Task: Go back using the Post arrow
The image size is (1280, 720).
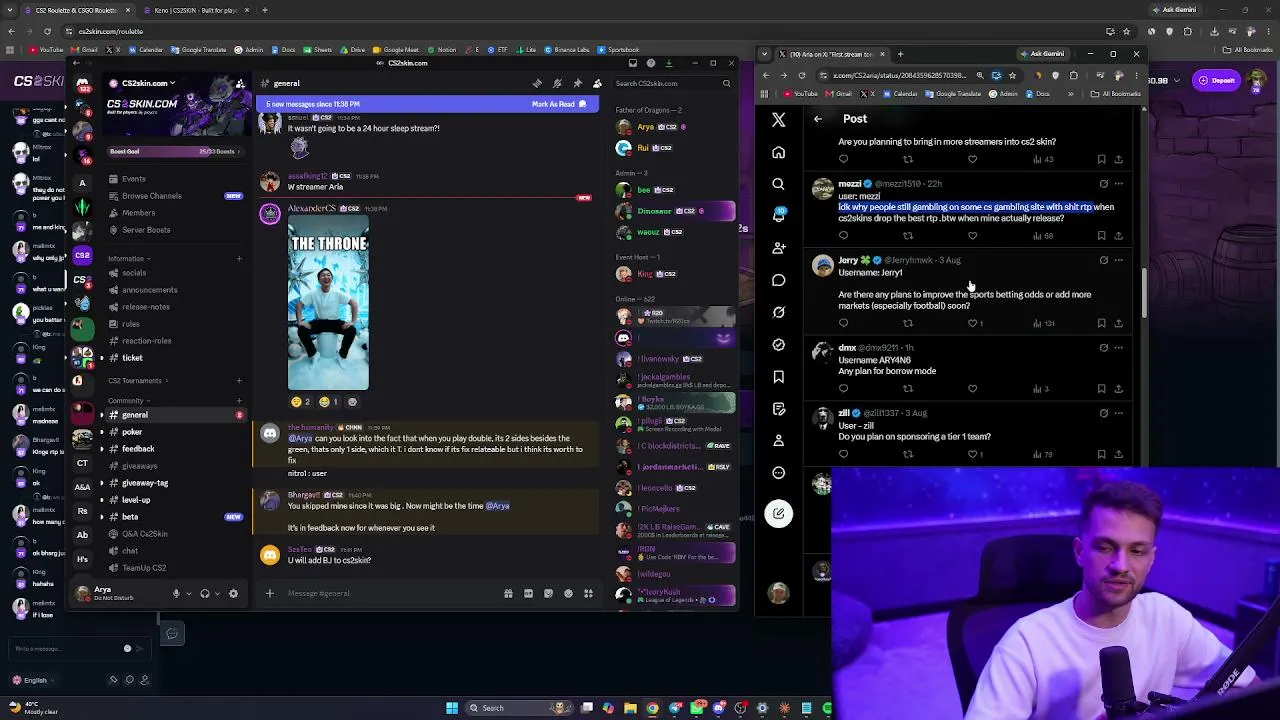Action: tap(818, 119)
